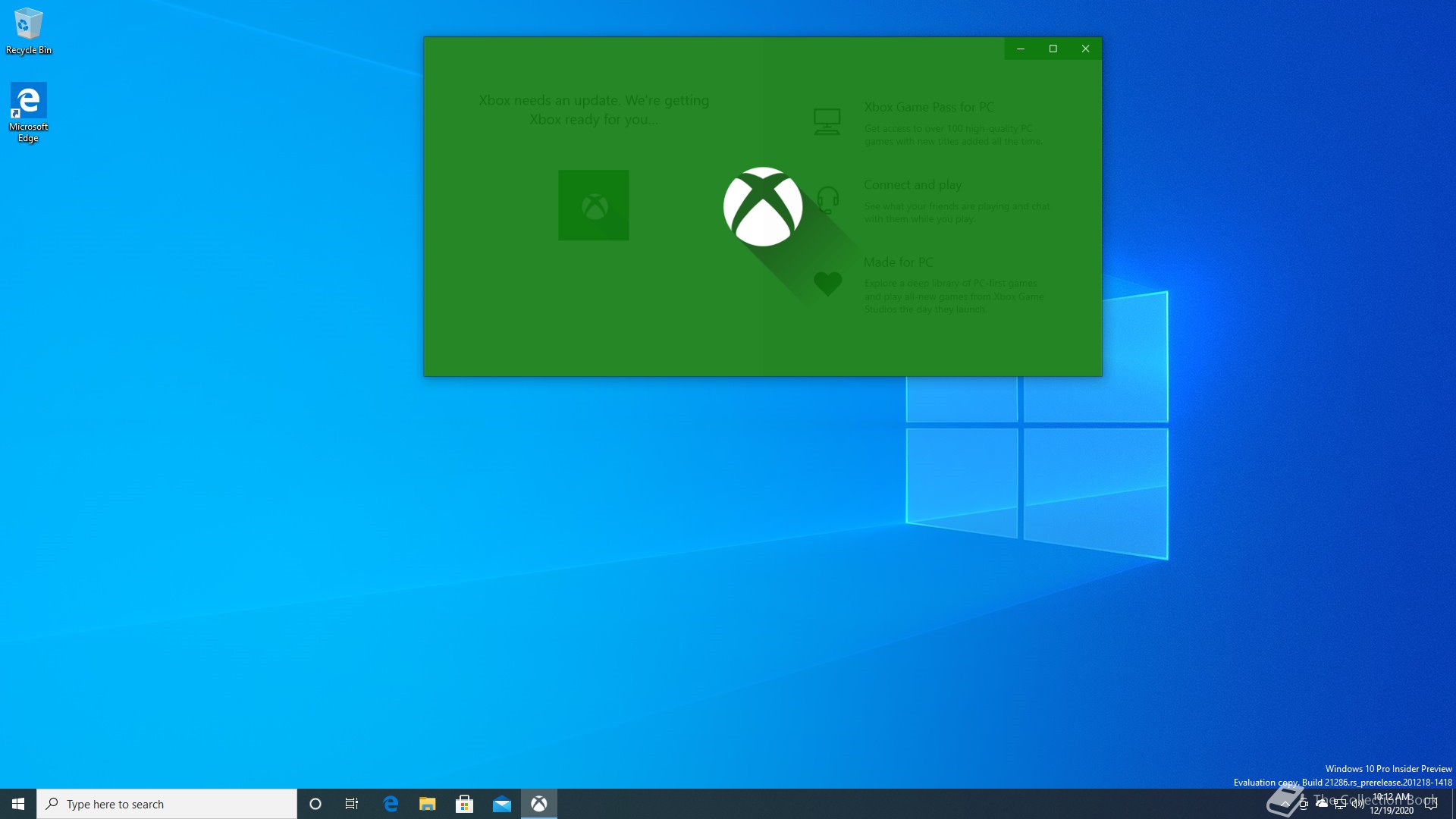Select the Microsoft Edge desktop shortcut
Viewport: 1456px width, 819px height.
coord(28,112)
